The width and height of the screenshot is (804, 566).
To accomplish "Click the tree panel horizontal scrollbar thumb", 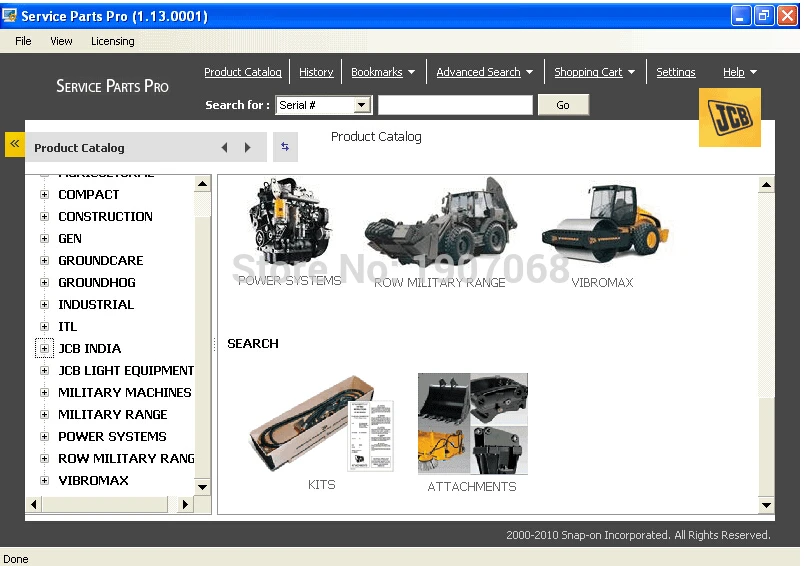I will pyautogui.click(x=105, y=504).
